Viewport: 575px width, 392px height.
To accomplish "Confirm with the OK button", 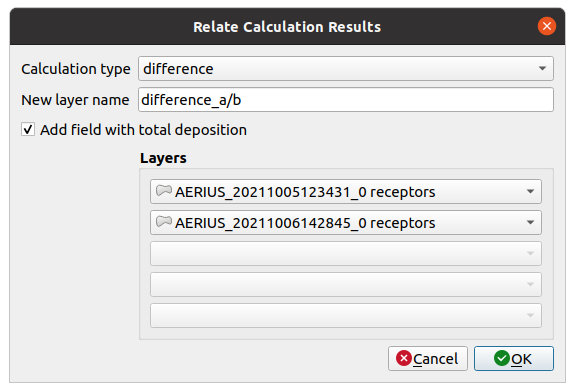I will pyautogui.click(x=514, y=359).
